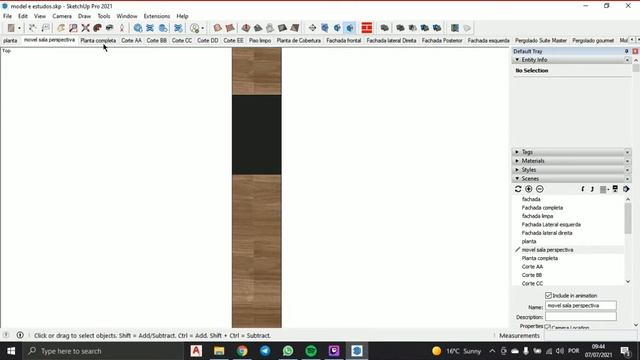Image resolution: width=640 pixels, height=360 pixels.
Task: Click the instructor info icon in status bar
Action: pos(20,335)
